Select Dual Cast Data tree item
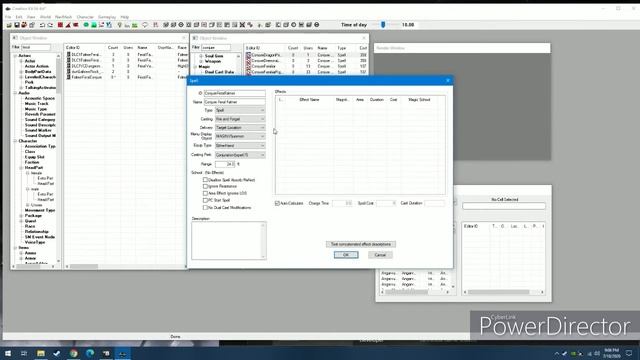This screenshot has width=640, height=360. coord(219,72)
